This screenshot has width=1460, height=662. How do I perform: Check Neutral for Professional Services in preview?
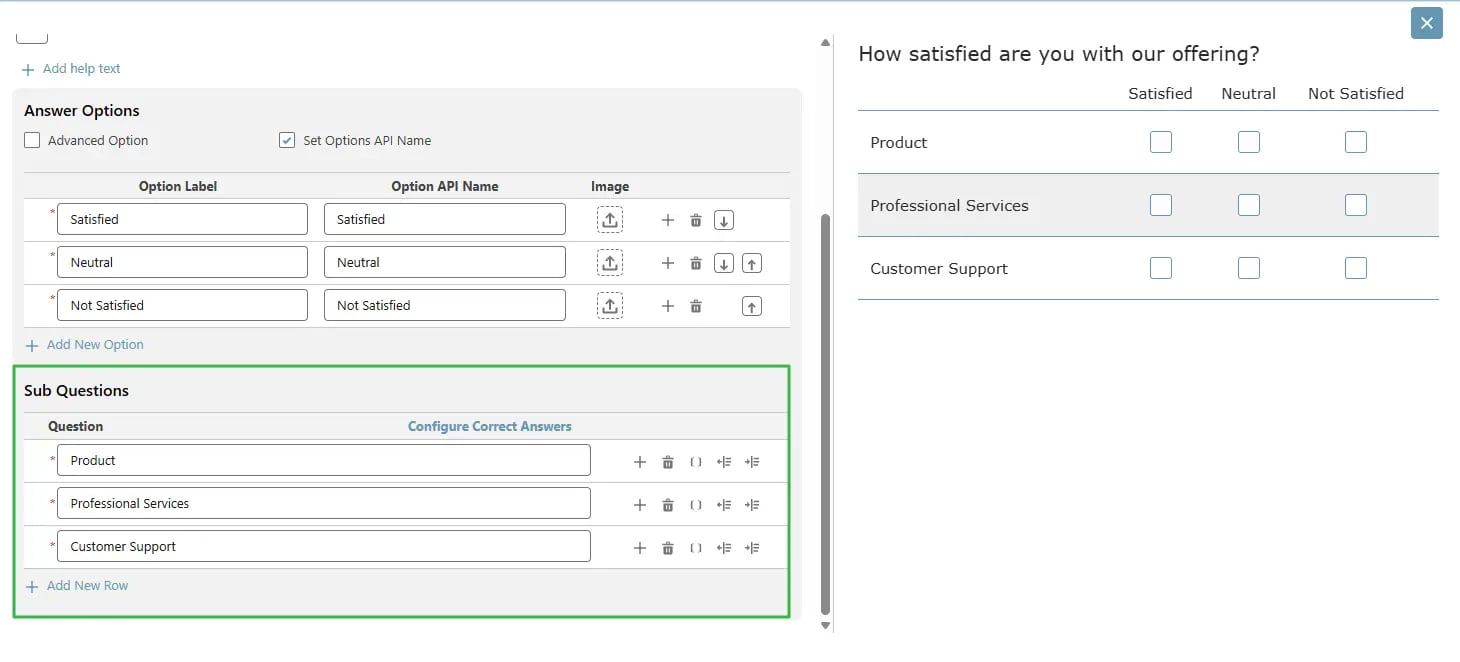click(x=1249, y=205)
